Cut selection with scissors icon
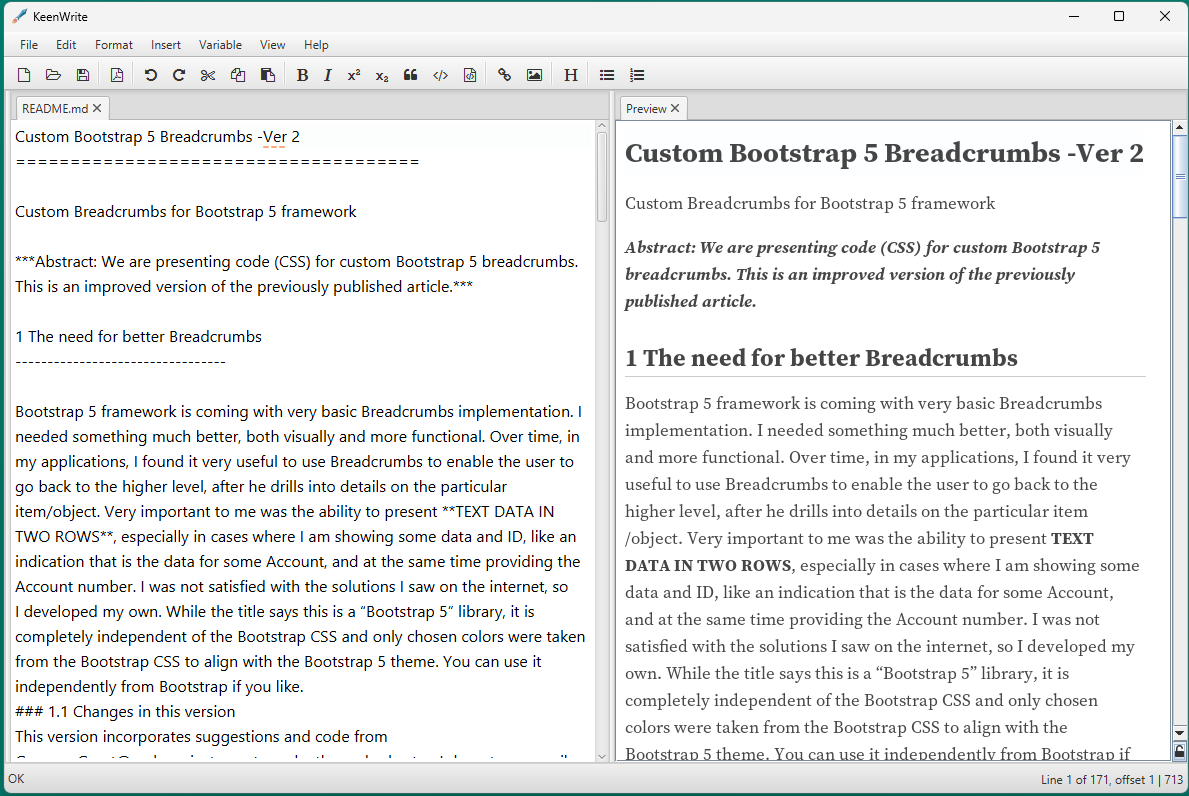This screenshot has width=1189, height=796. (x=208, y=75)
